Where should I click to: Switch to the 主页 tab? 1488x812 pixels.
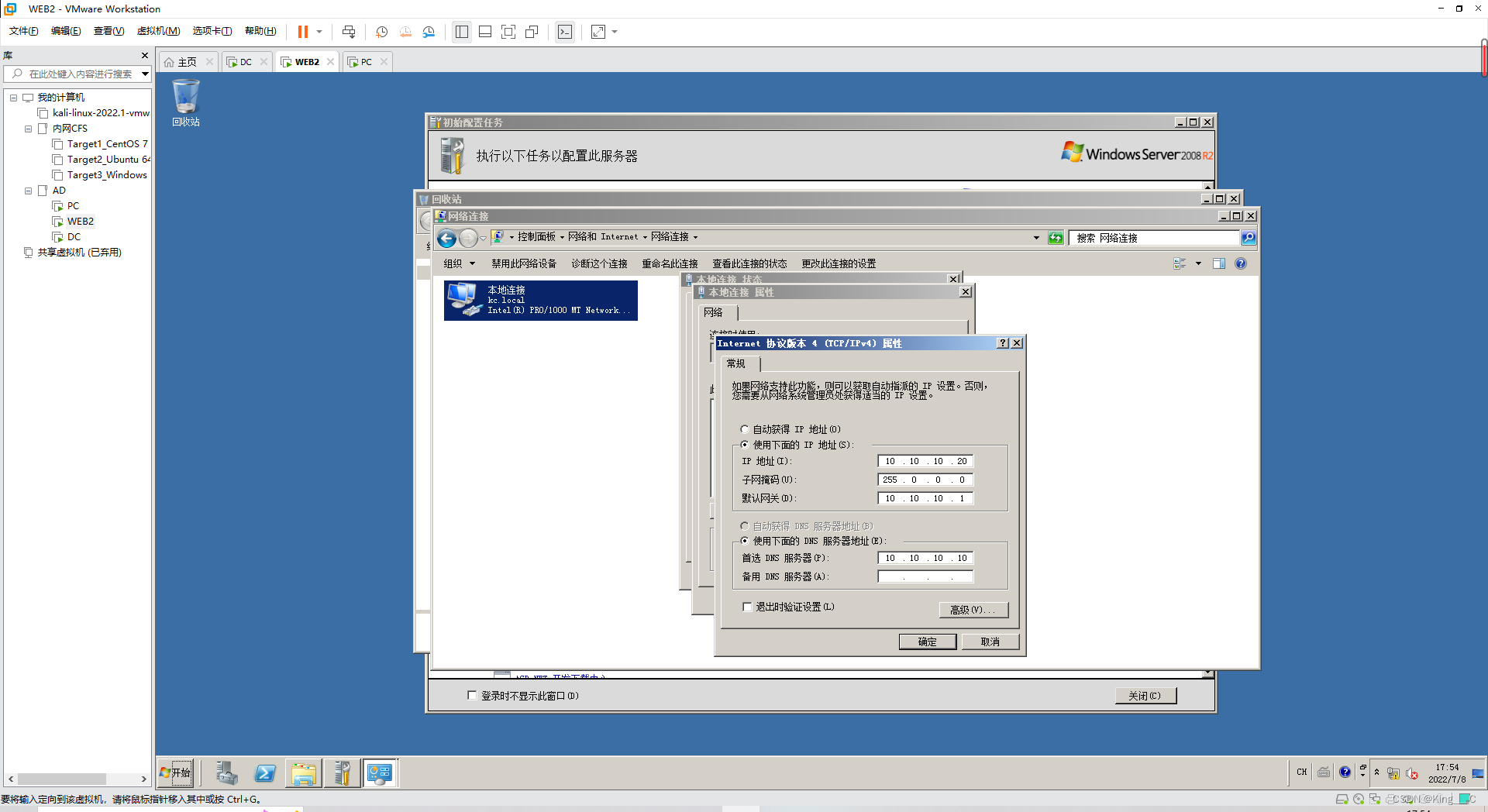coord(187,62)
